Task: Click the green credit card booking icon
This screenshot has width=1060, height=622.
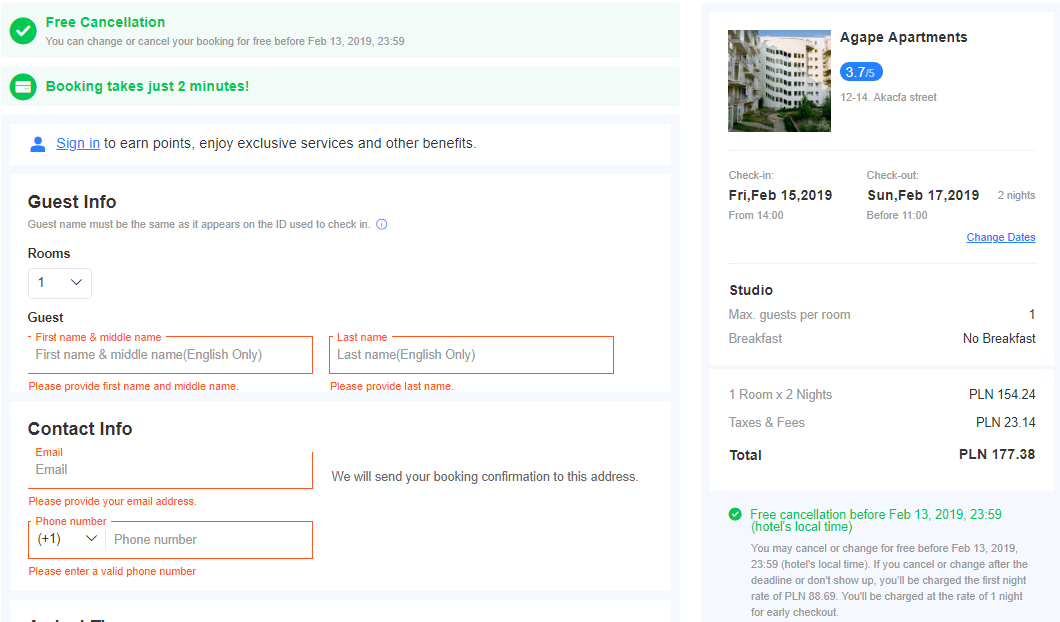Action: pyautogui.click(x=23, y=87)
